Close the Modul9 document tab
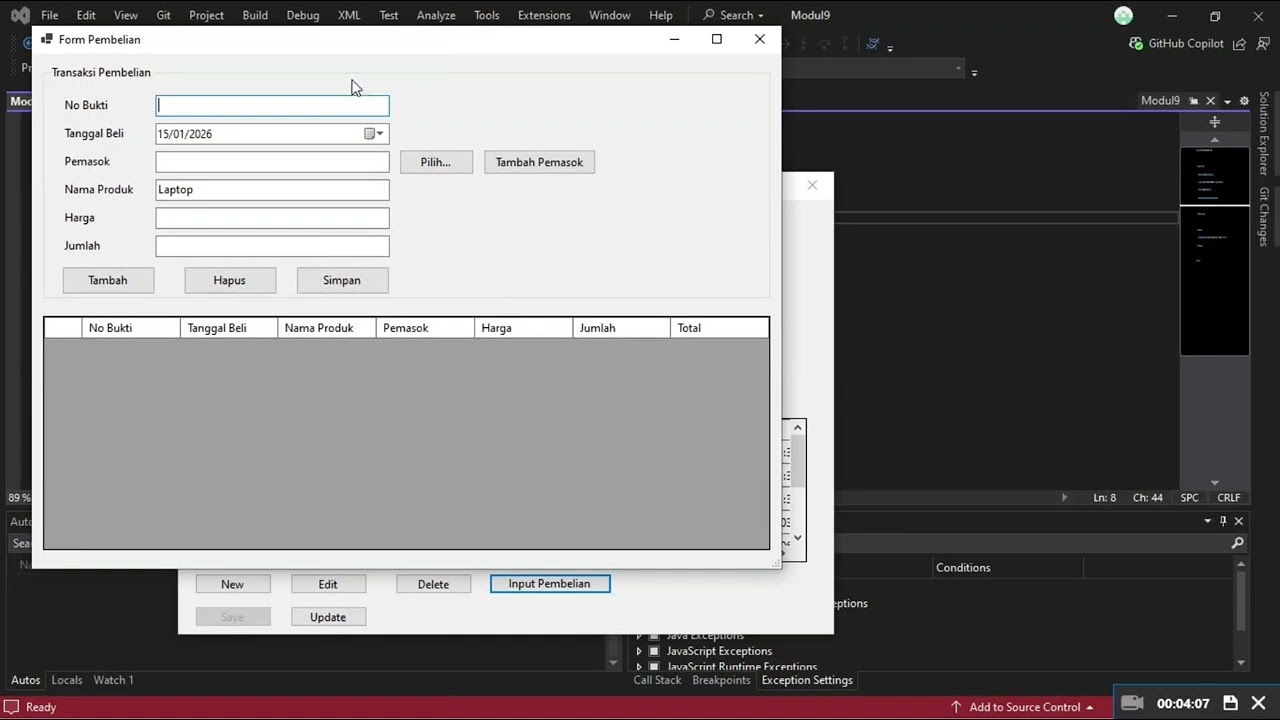 (x=1210, y=101)
